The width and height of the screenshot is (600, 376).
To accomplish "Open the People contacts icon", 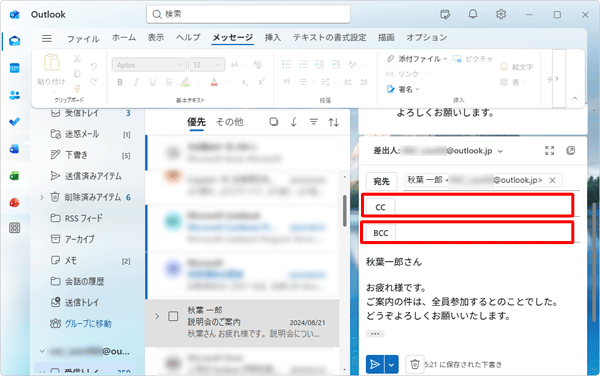I will point(15,95).
